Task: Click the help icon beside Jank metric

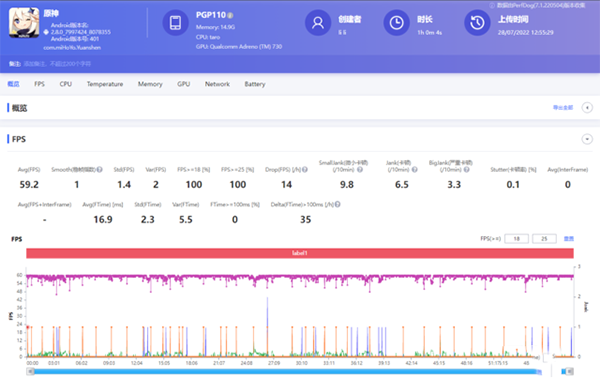Action: click(414, 169)
